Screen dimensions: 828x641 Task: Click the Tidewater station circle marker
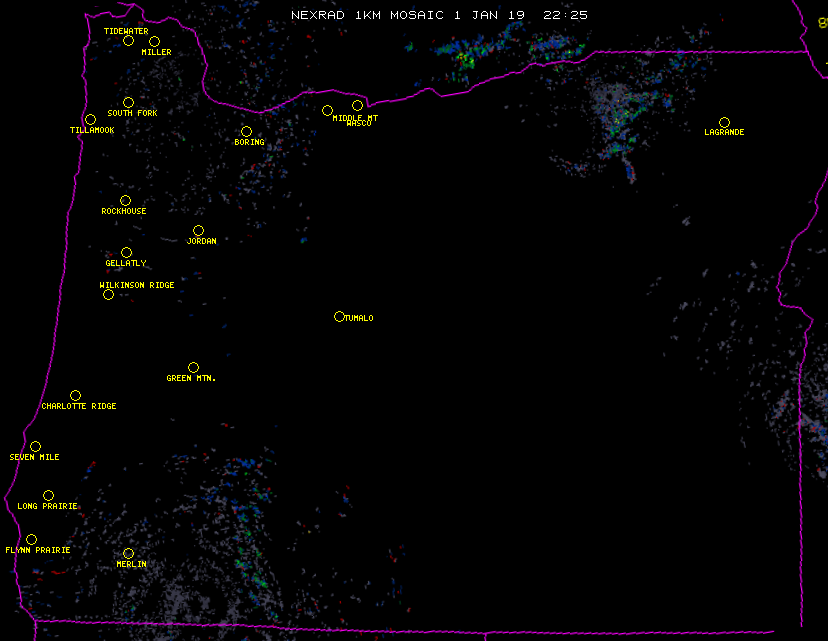(128, 40)
